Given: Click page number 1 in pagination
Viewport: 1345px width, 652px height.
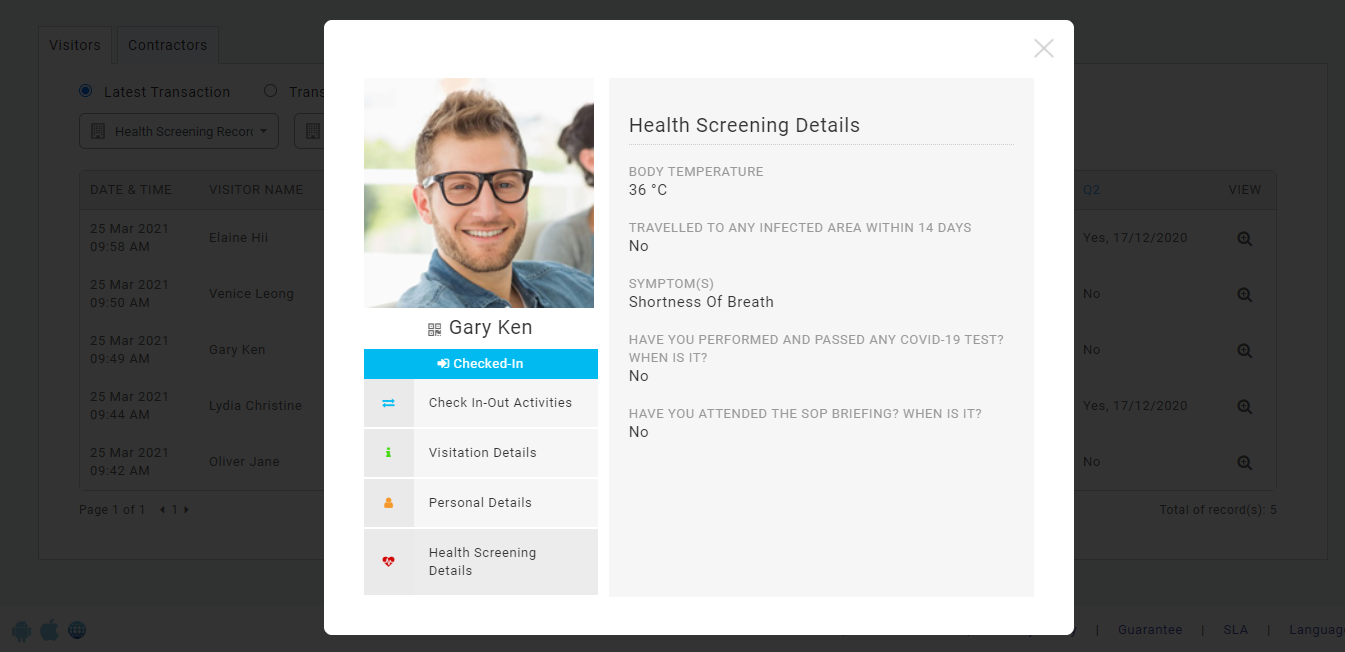Looking at the screenshot, I should 175,510.
